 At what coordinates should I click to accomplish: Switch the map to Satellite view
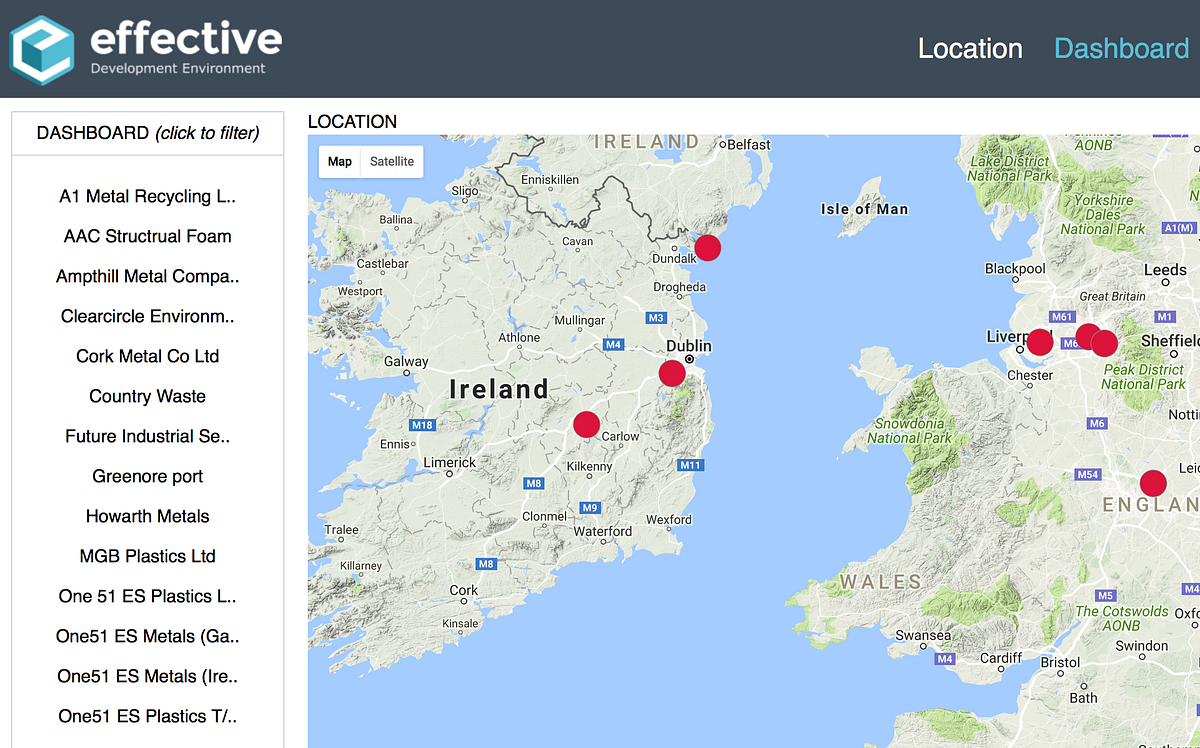[x=391, y=161]
